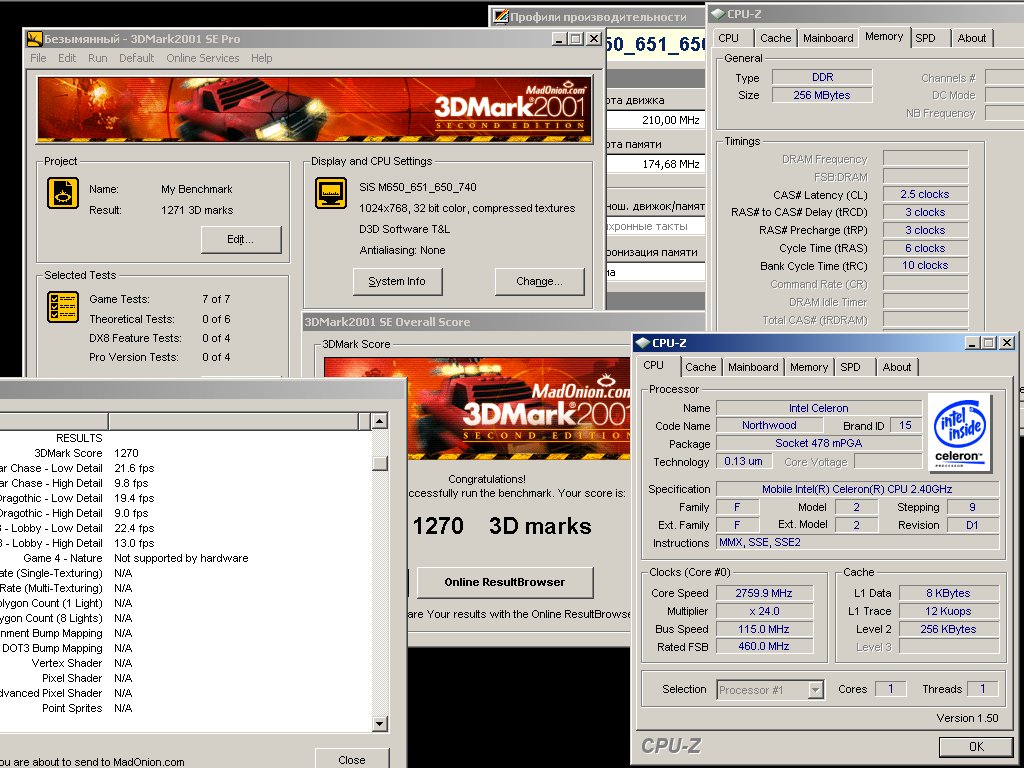Click the Instructions field MMX, SSE, SSE2
The image size is (1024, 768).
[x=857, y=542]
